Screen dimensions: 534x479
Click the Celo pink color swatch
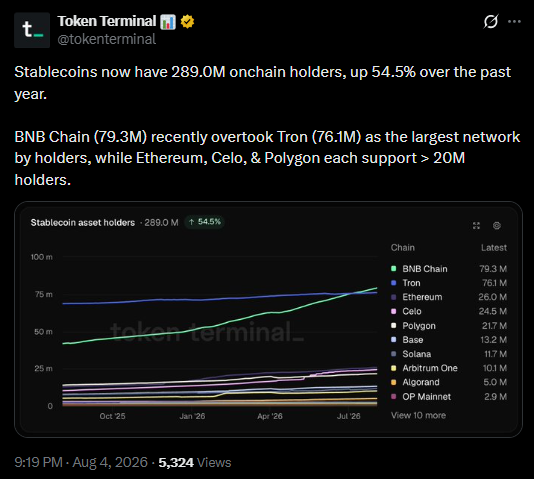point(394,311)
